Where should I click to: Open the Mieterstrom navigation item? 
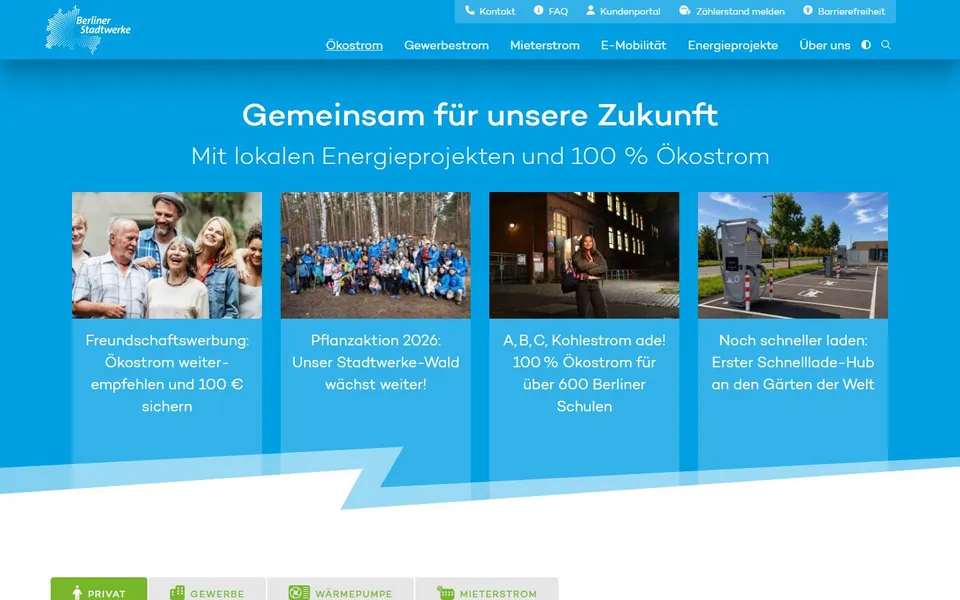[545, 45]
